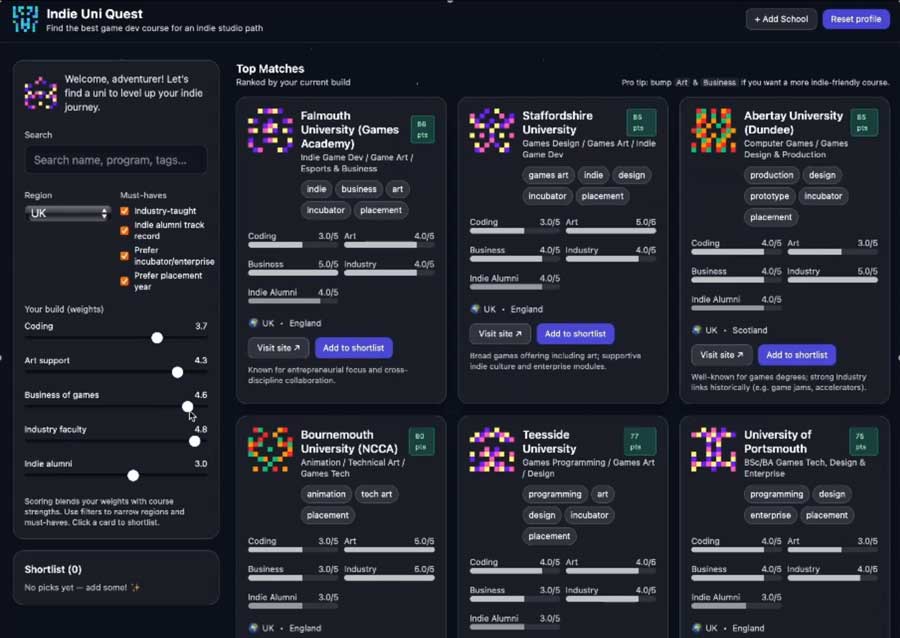Image resolution: width=900 pixels, height=638 pixels.
Task: Click the University of Portsmouth pixel avatar
Action: pyautogui.click(x=713, y=450)
